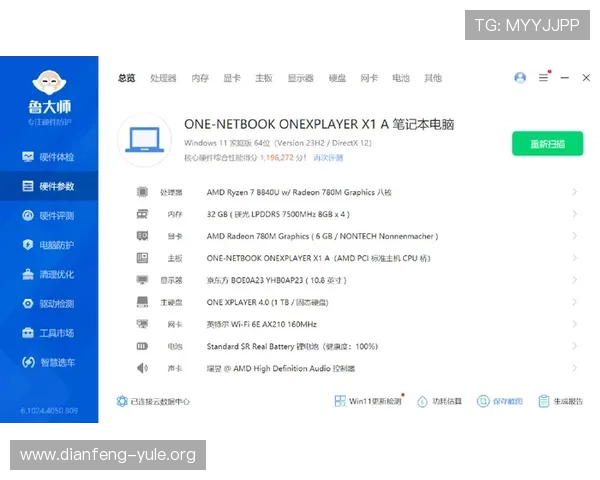Expand AMD audio row chevron
The image size is (600, 480).
pos(574,368)
